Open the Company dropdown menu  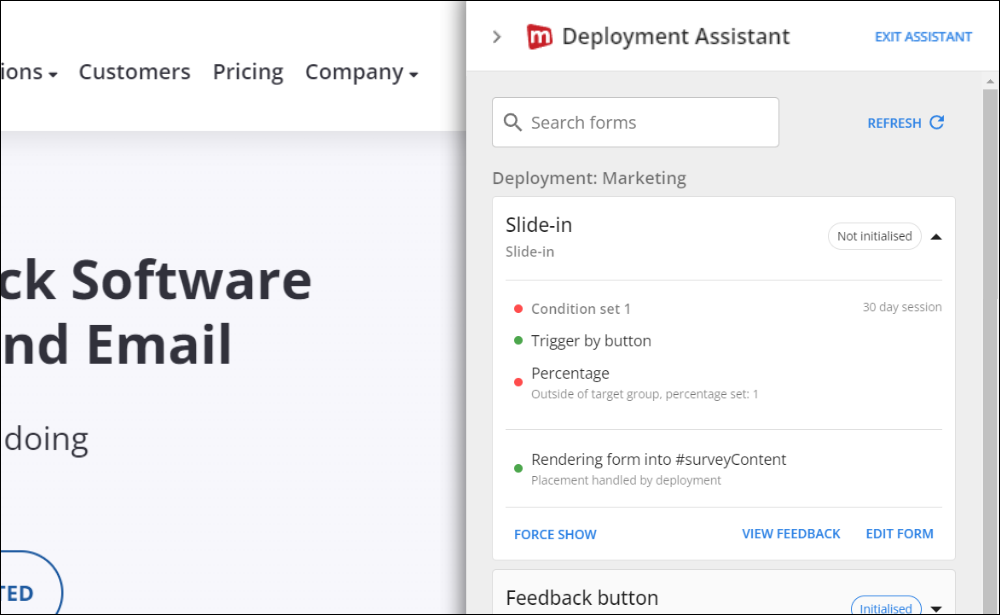tap(362, 71)
